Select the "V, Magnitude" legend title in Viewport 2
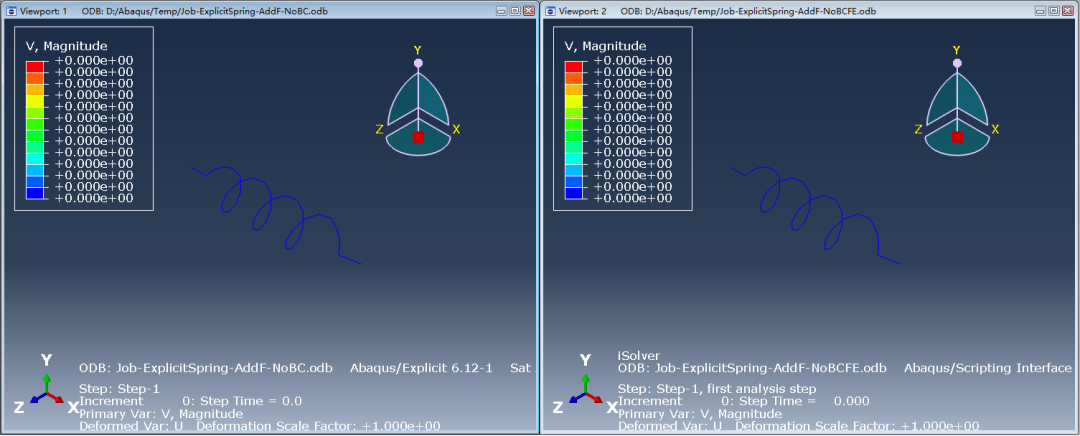The image size is (1080, 436). (605, 46)
